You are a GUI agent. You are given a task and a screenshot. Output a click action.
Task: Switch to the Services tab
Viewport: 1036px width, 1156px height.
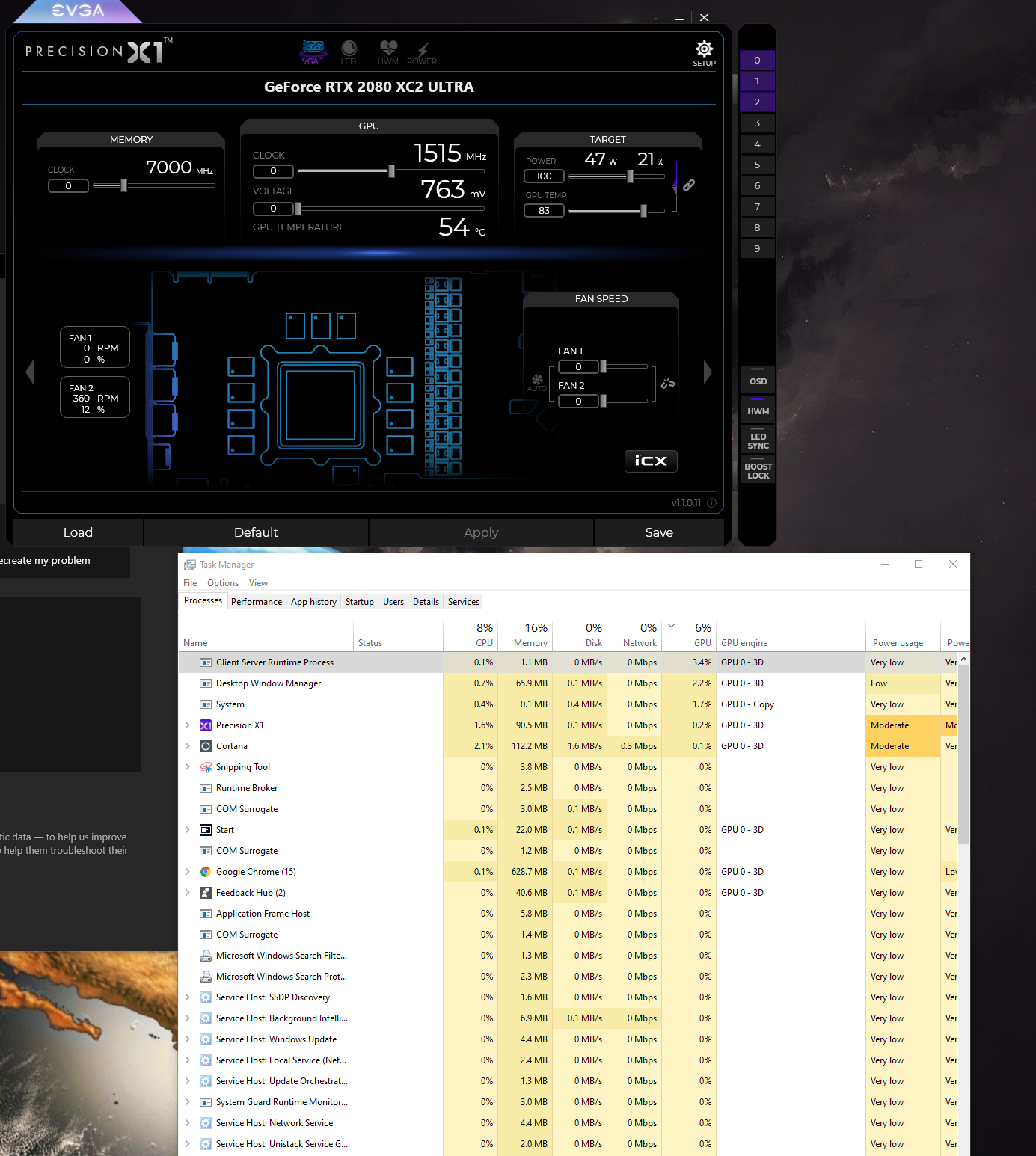(x=464, y=602)
